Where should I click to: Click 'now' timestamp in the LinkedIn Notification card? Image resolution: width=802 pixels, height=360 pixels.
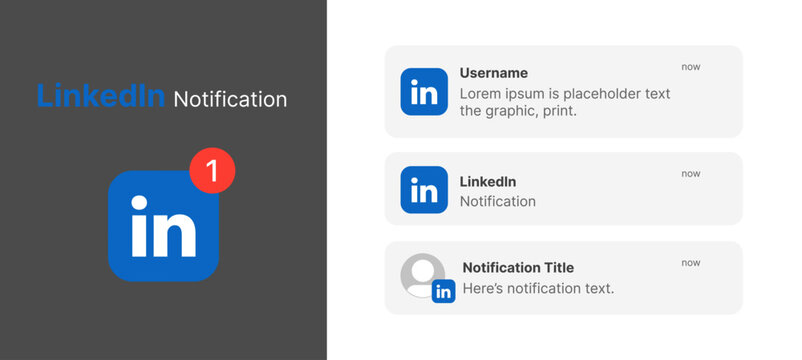pos(691,174)
